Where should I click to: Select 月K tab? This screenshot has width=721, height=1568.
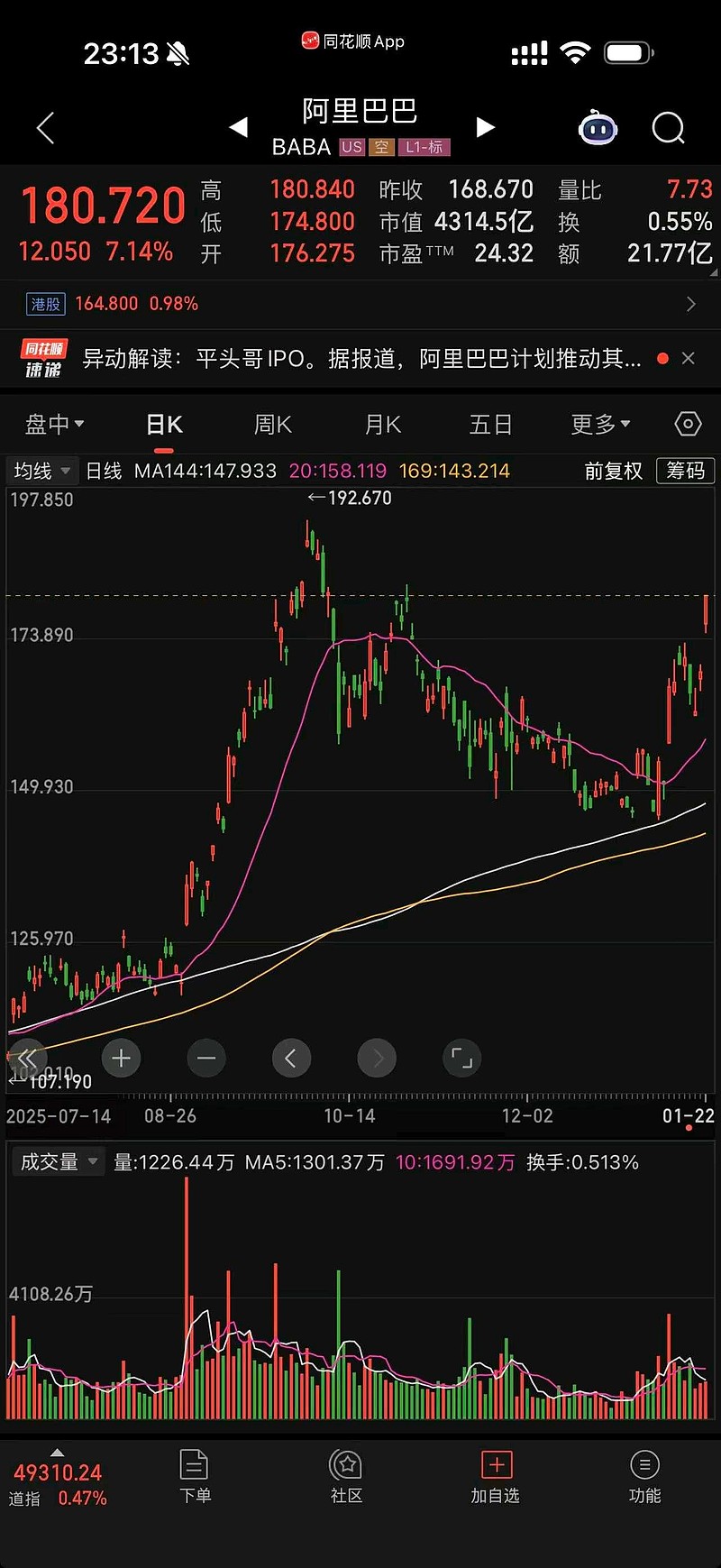pos(383,424)
